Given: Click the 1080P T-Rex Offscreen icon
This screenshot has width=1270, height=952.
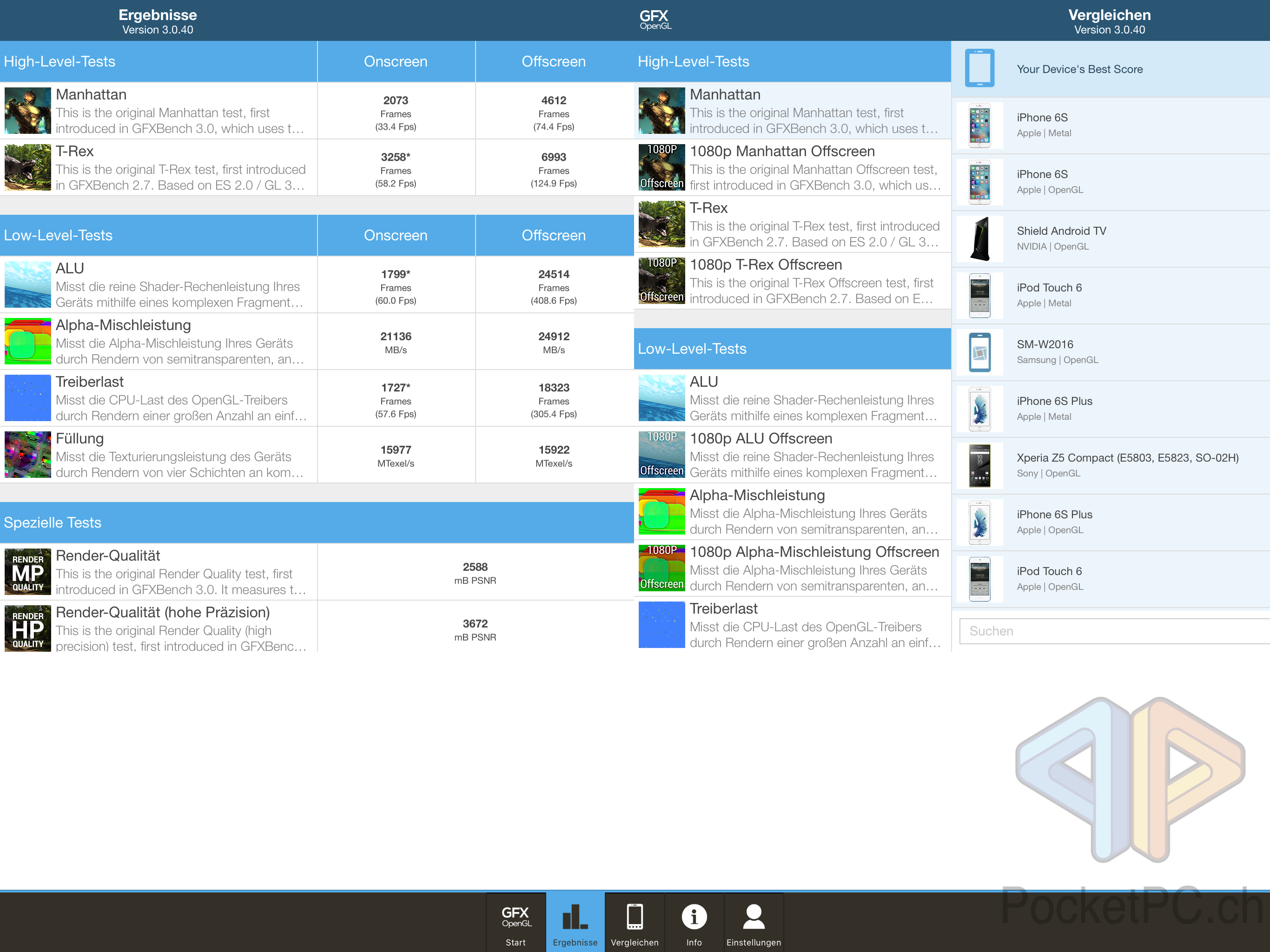Looking at the screenshot, I should pyautogui.click(x=661, y=281).
